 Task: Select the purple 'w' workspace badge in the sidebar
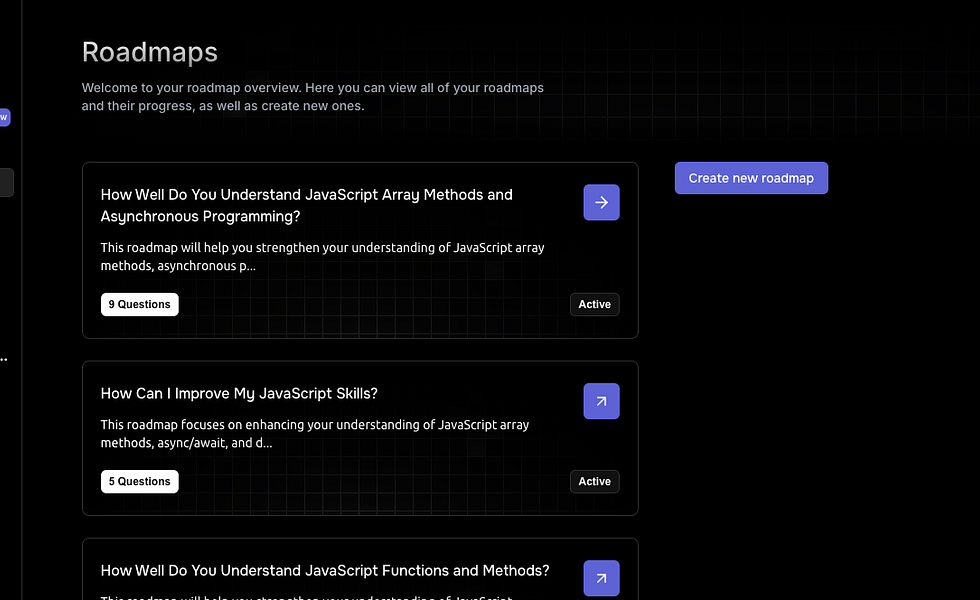pyautogui.click(x=5, y=117)
